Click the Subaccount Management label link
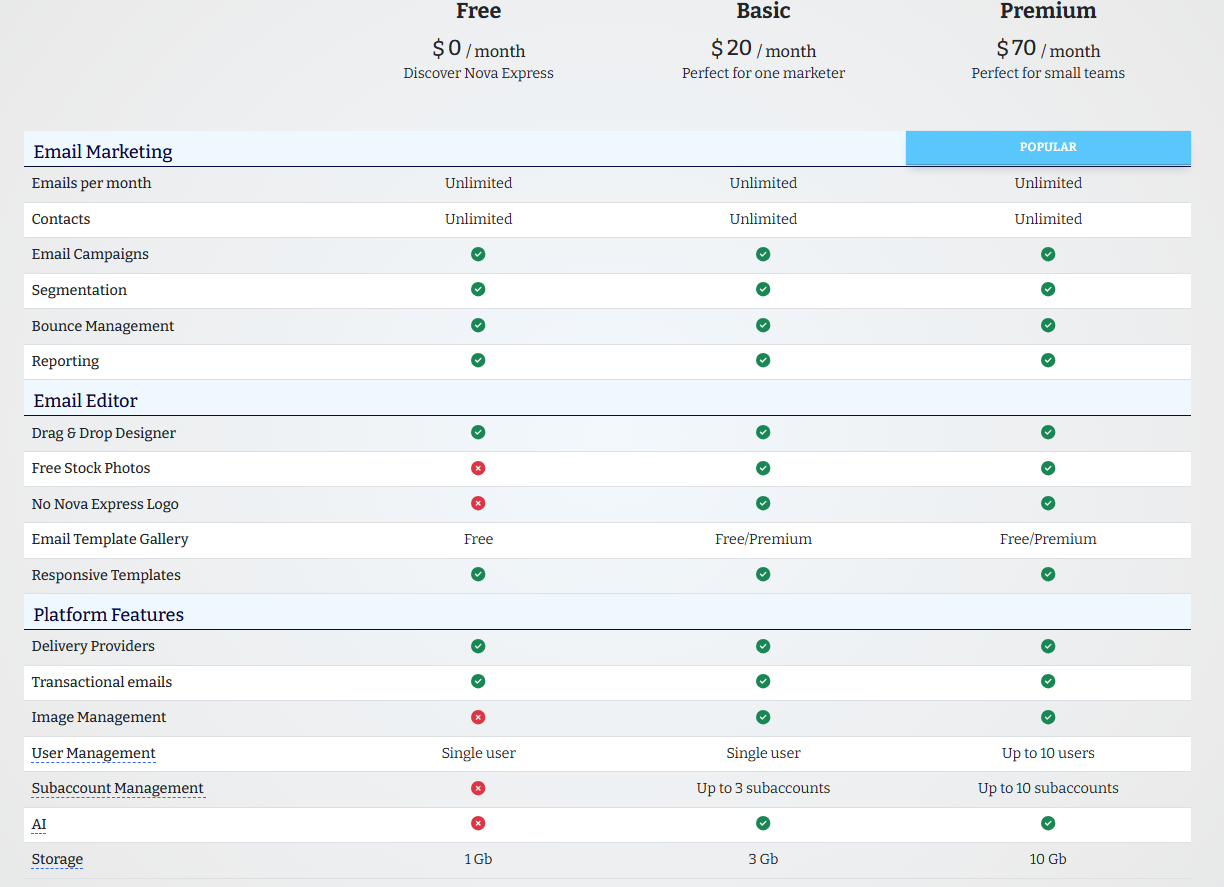 [118, 788]
